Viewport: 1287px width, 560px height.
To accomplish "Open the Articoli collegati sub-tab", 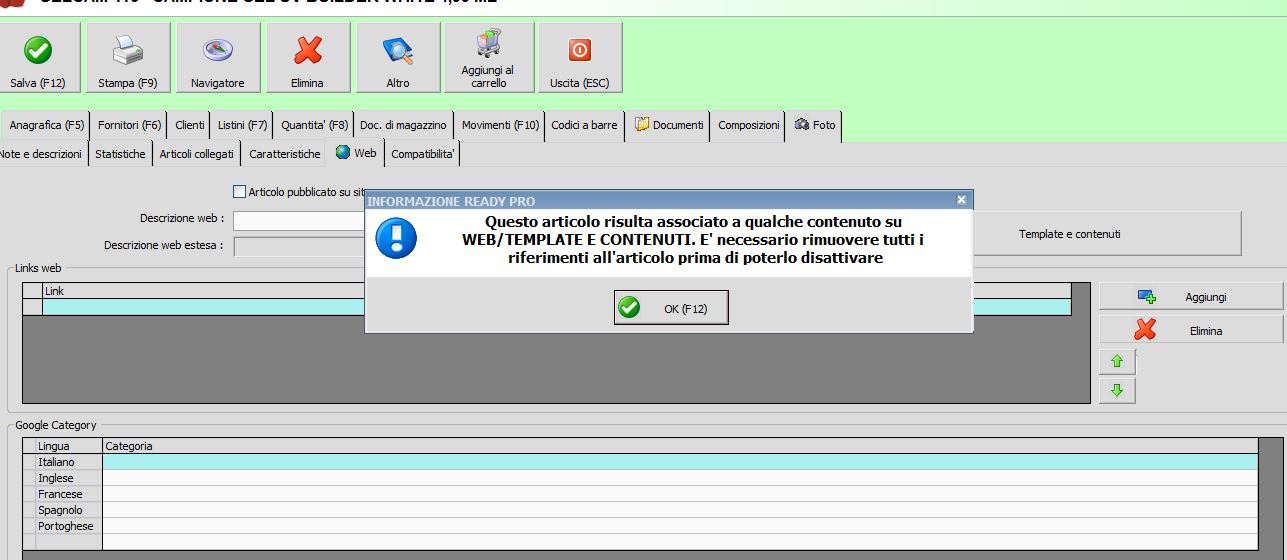I will point(197,154).
